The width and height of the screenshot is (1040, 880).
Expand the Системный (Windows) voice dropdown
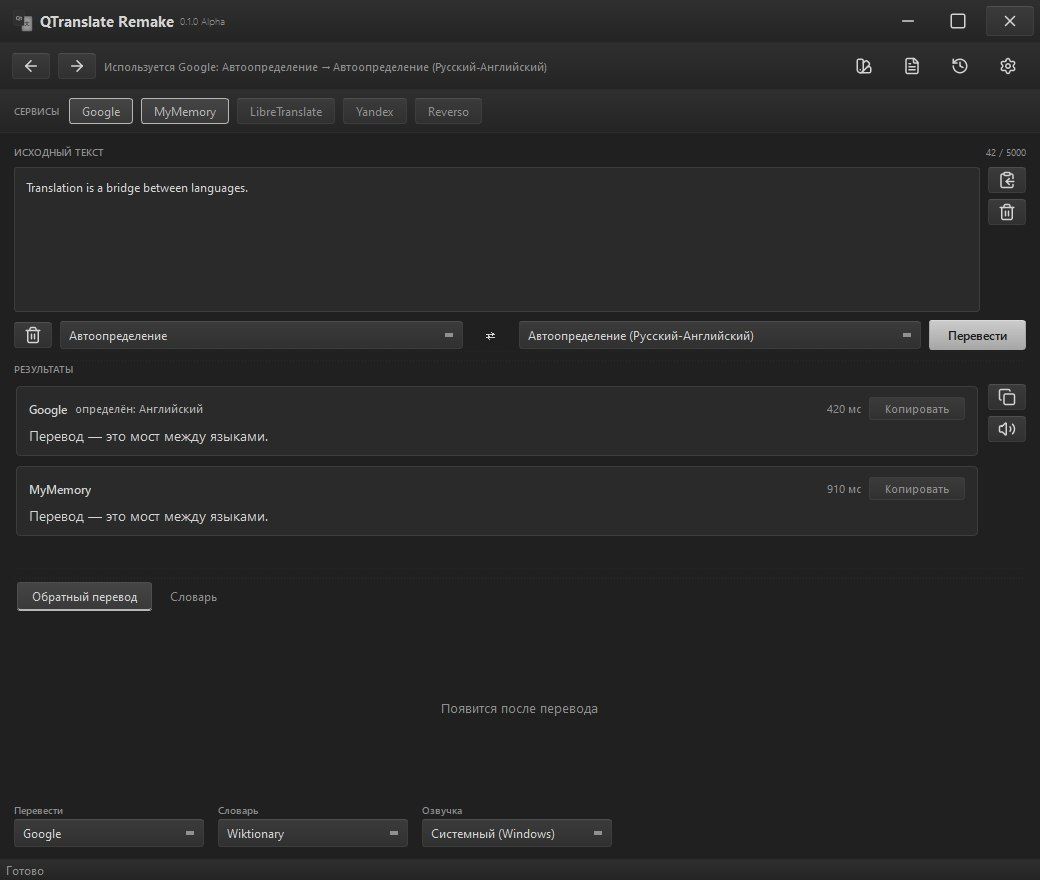(517, 834)
